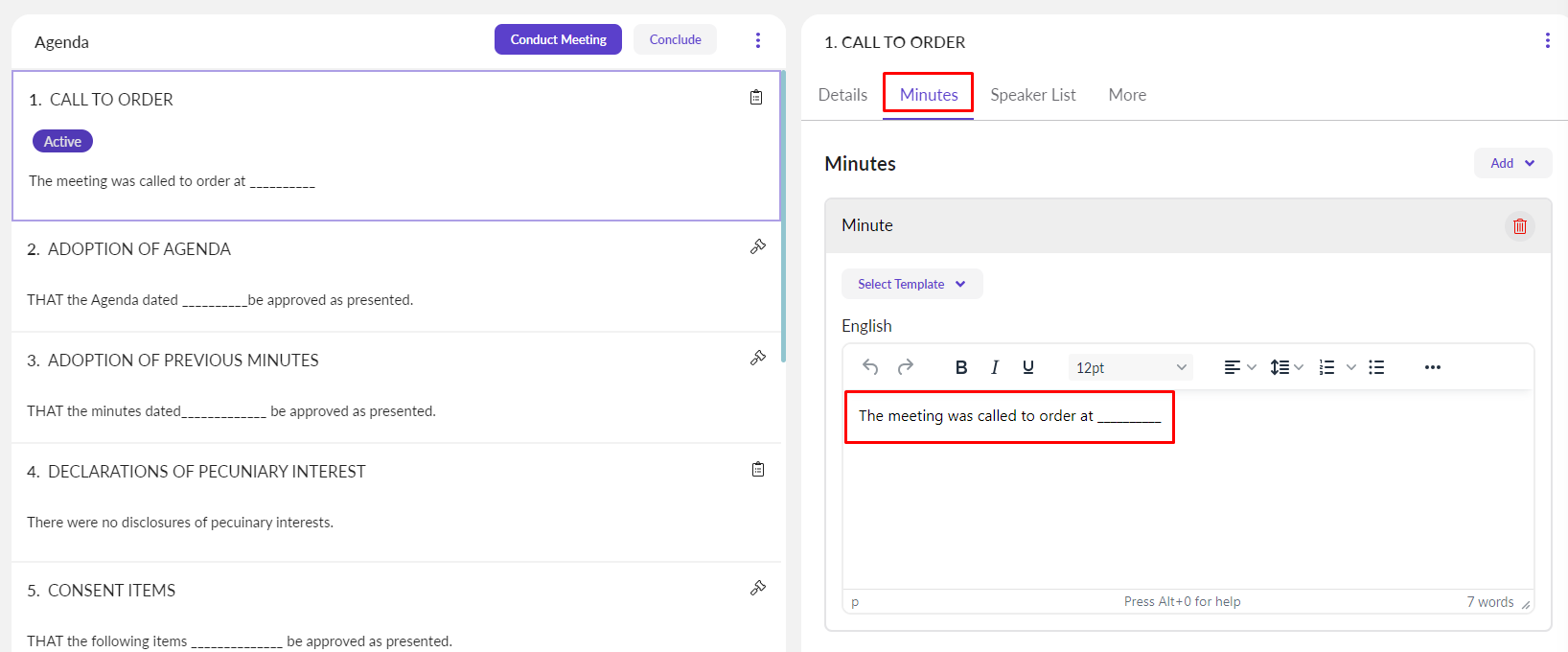Click the Redo arrow in editor toolbar
Image resolution: width=1568 pixels, height=652 pixels.
(x=905, y=367)
